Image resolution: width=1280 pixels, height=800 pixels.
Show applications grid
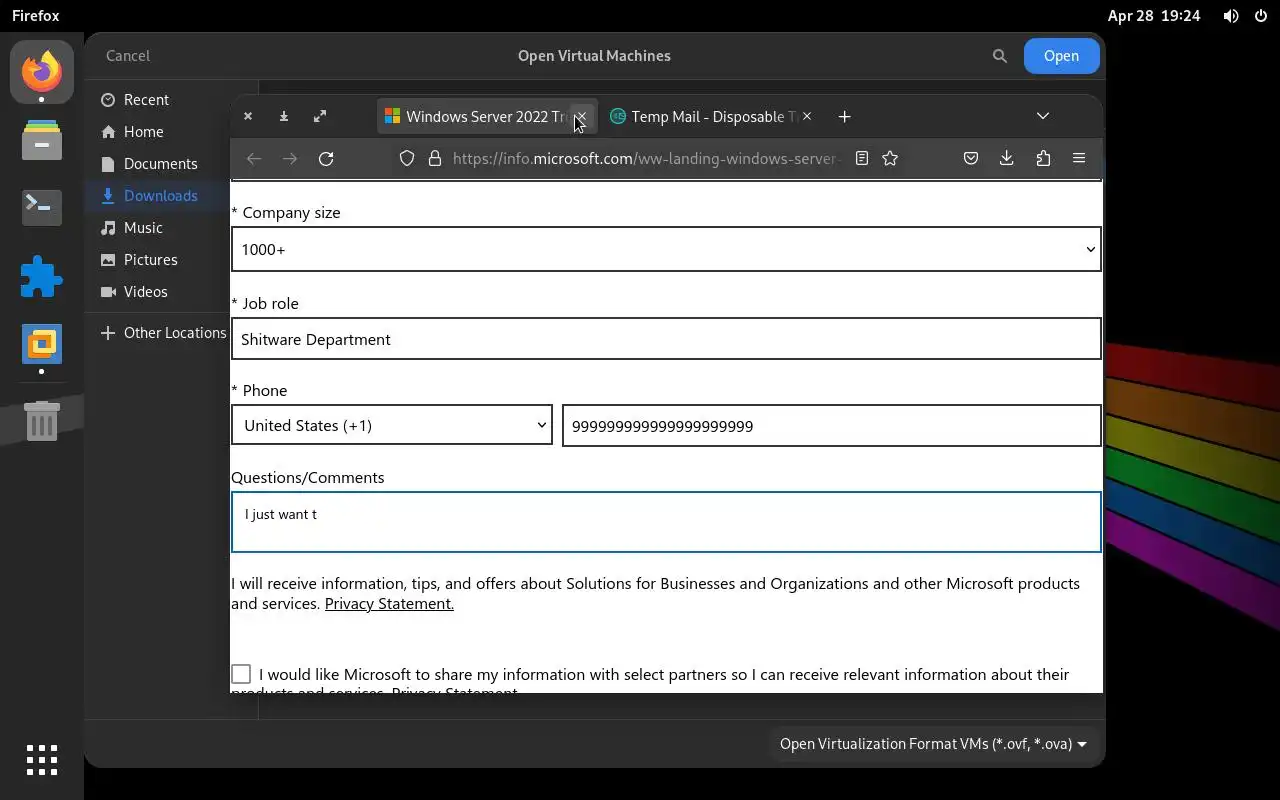click(42, 760)
